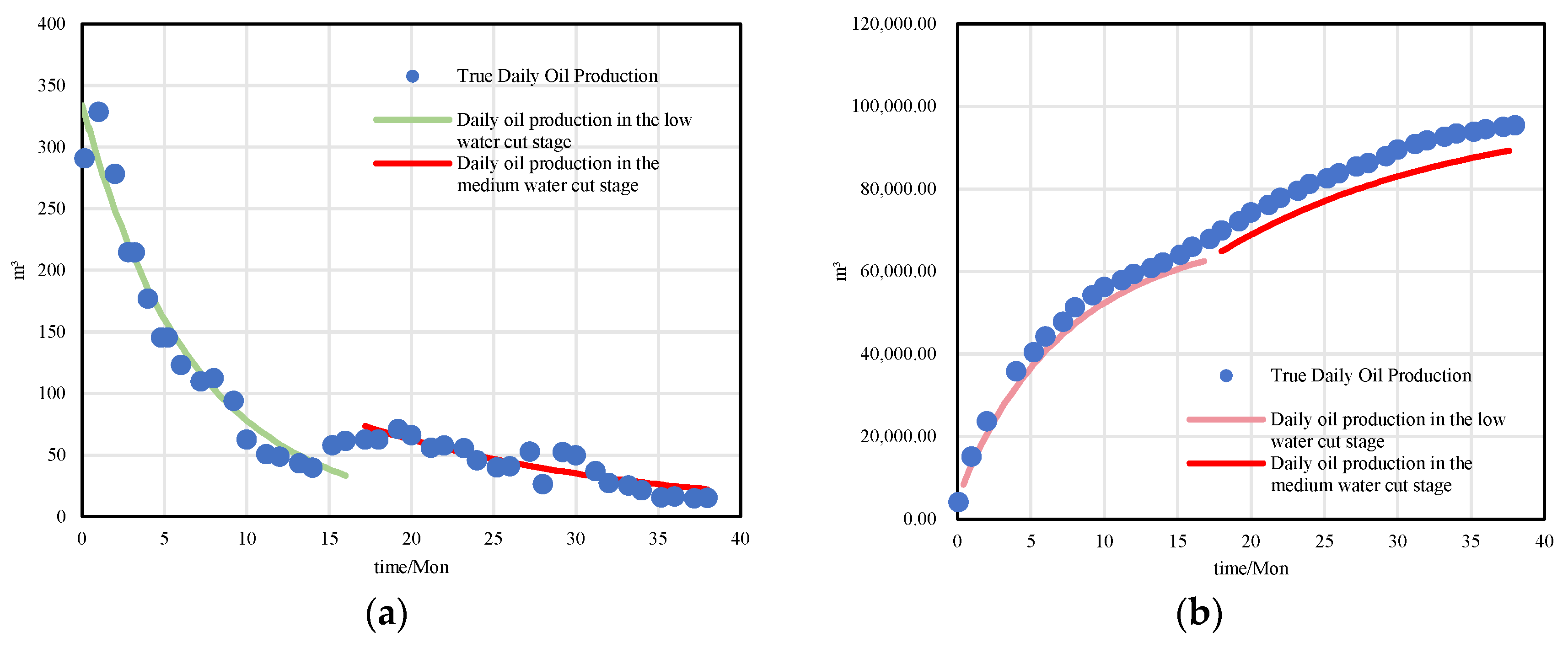Click red line legend swatch in chart (b)
This screenshot has width=1568, height=648.
[1226, 464]
